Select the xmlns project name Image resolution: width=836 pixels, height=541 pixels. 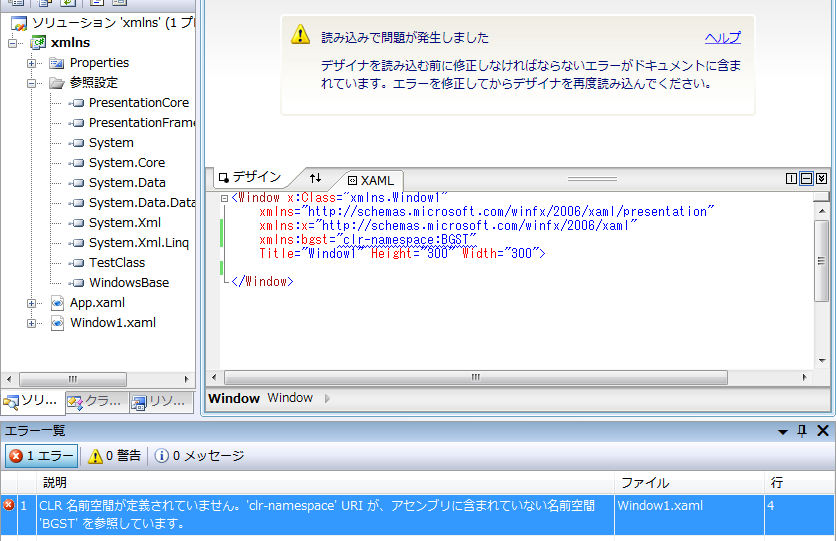click(x=70, y=43)
